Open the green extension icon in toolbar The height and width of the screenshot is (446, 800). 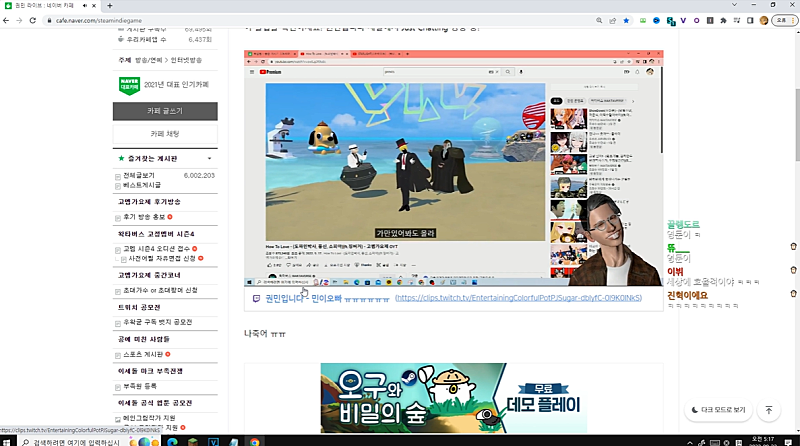pos(643,20)
